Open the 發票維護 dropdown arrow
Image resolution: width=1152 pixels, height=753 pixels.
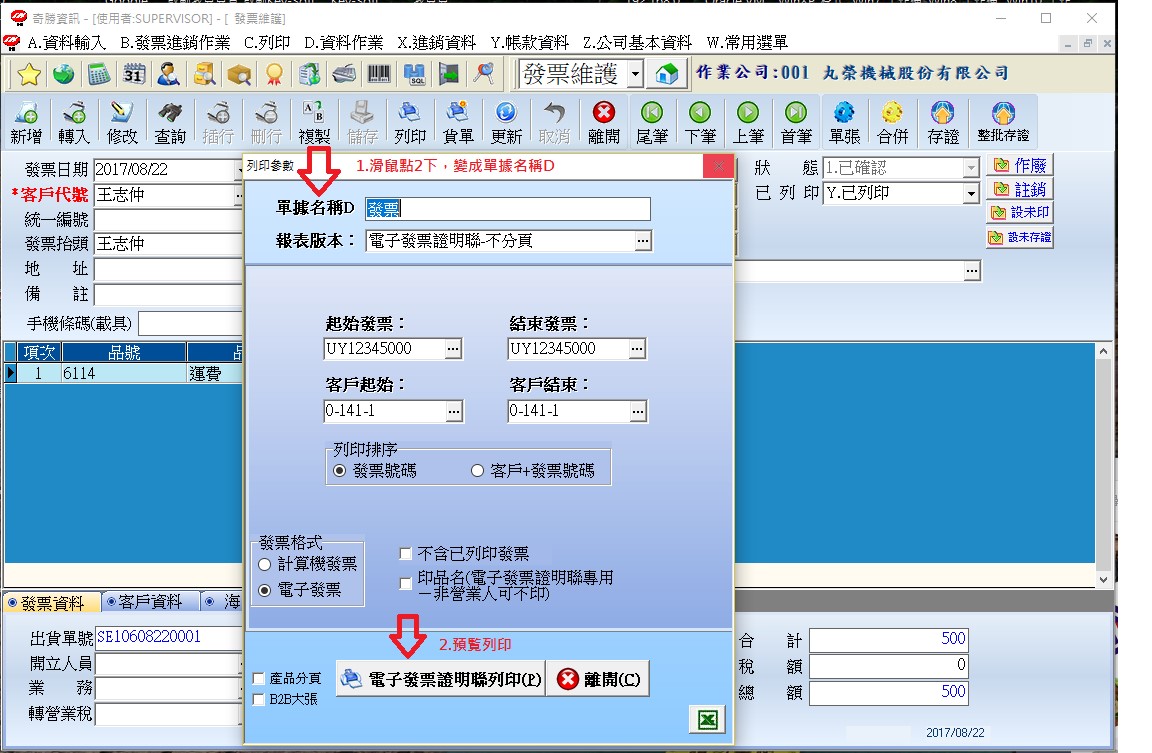(x=635, y=74)
